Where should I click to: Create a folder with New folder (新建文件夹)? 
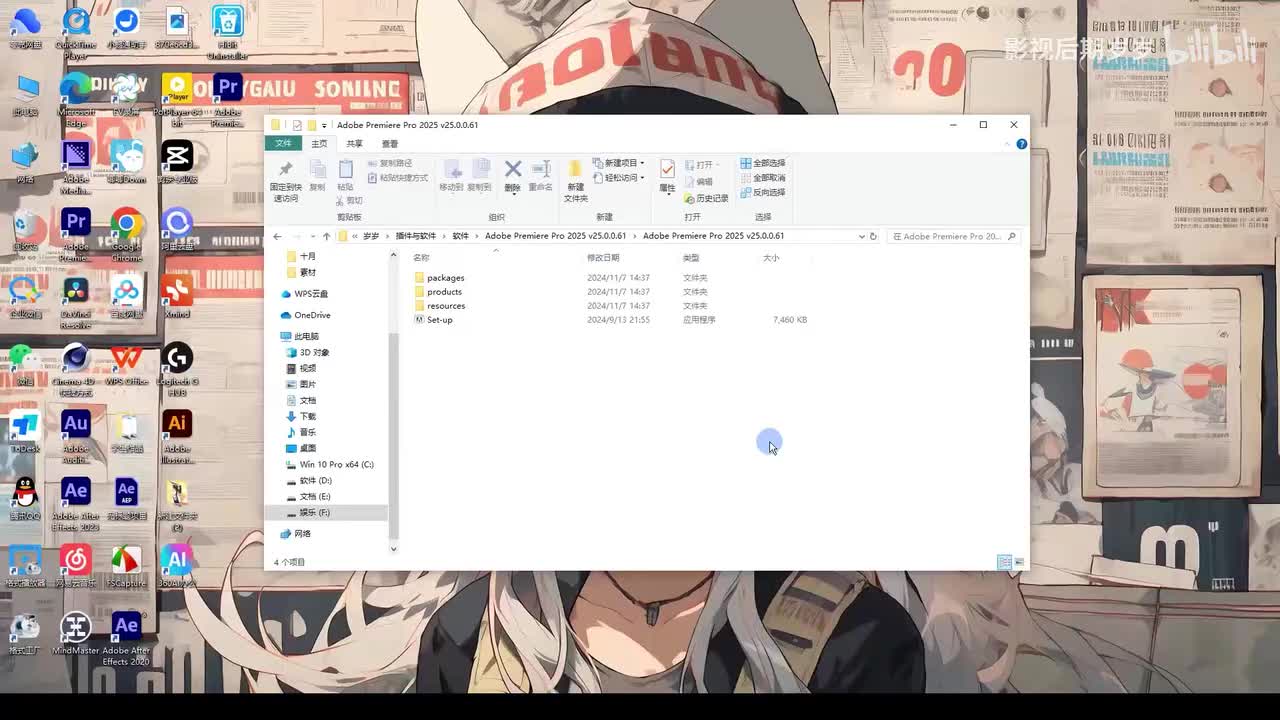(x=576, y=180)
